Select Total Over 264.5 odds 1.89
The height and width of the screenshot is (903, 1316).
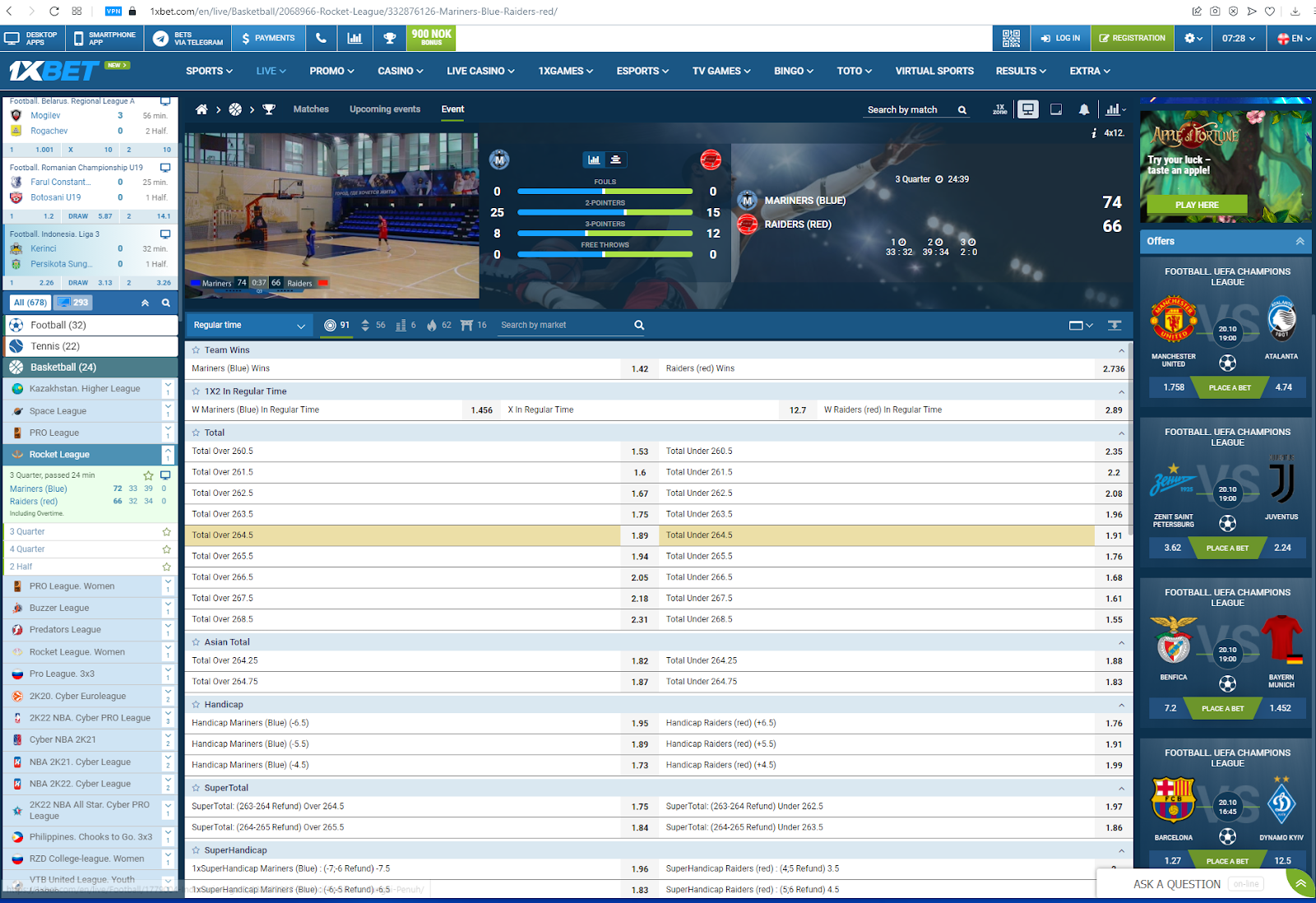[x=640, y=535]
